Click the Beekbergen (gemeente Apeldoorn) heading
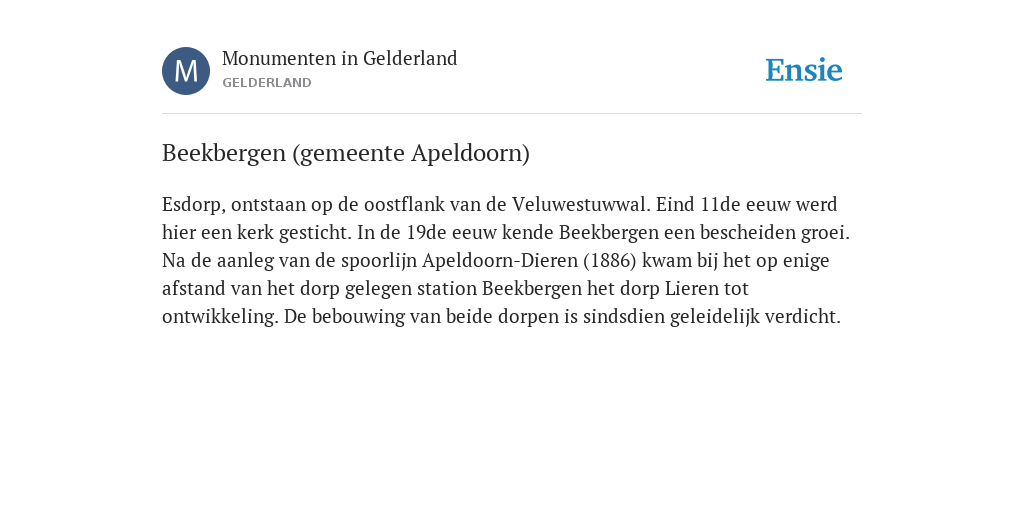The height and width of the screenshot is (512, 1024). pyautogui.click(x=345, y=153)
